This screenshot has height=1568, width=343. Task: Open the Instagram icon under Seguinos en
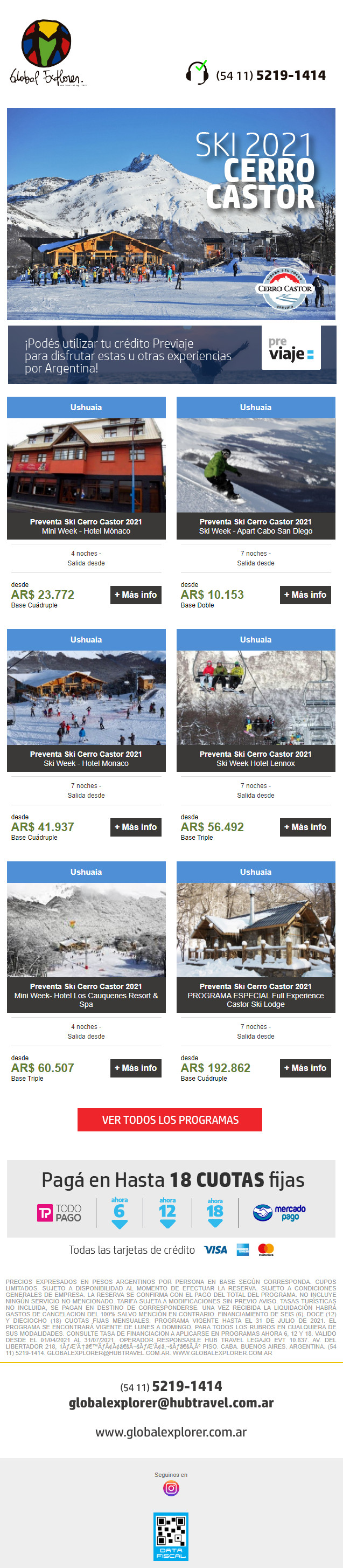click(x=171, y=1488)
